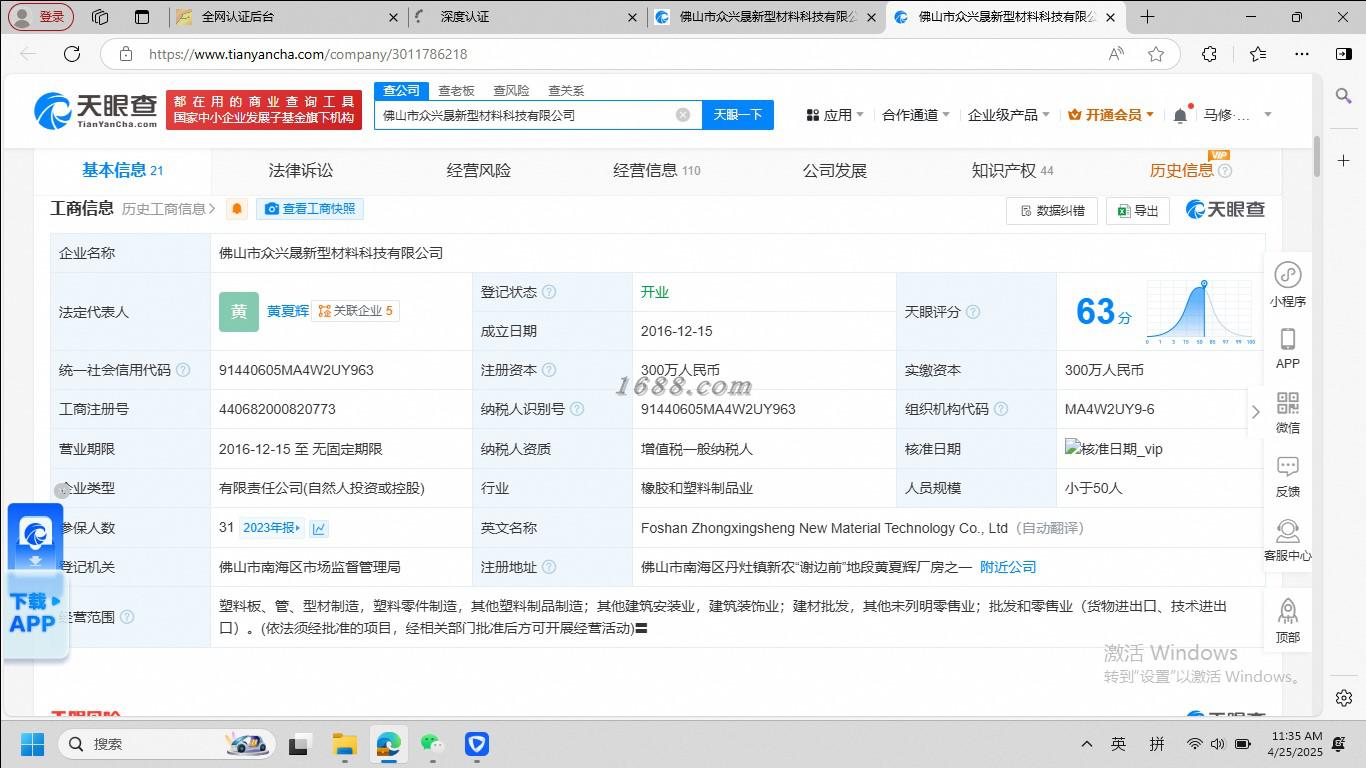Expand 历史工商信息 chevron link
This screenshot has width=1366, height=768.
coord(169,209)
